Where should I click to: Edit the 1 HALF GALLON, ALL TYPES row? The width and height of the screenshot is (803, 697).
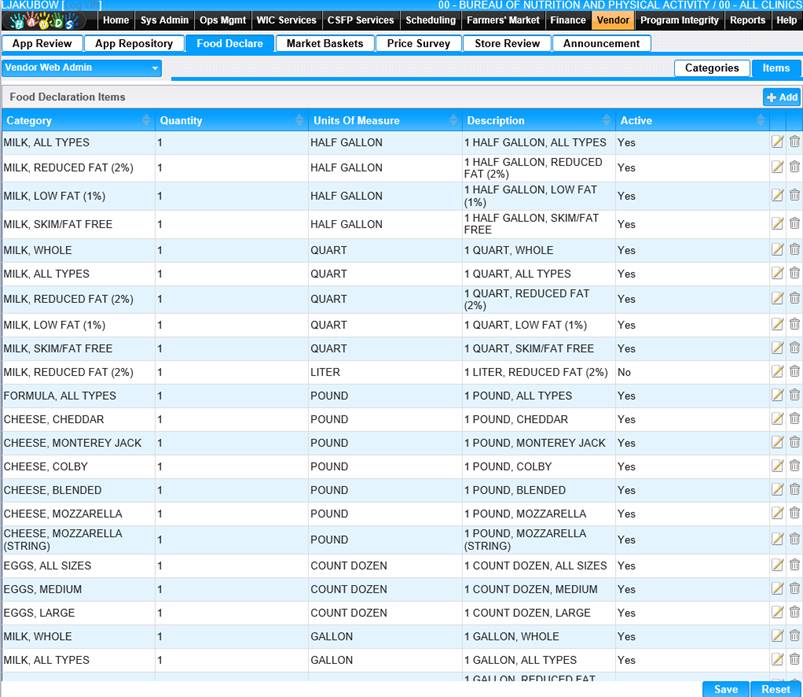777,142
